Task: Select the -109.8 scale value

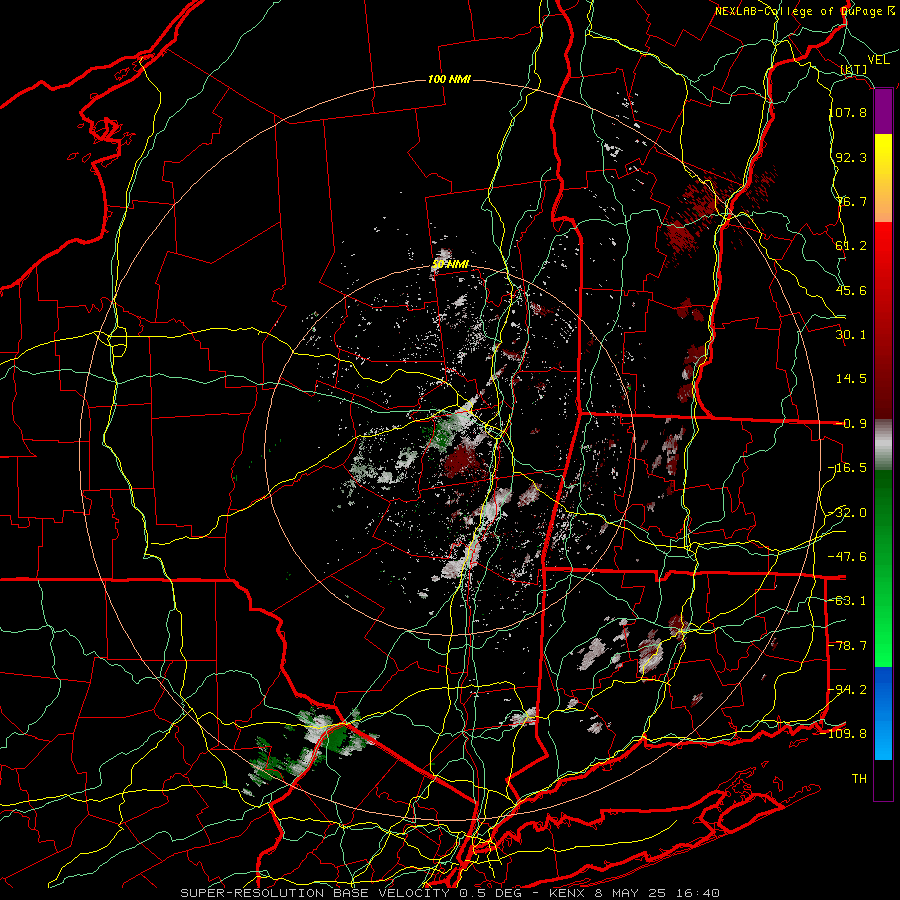Action: (844, 734)
